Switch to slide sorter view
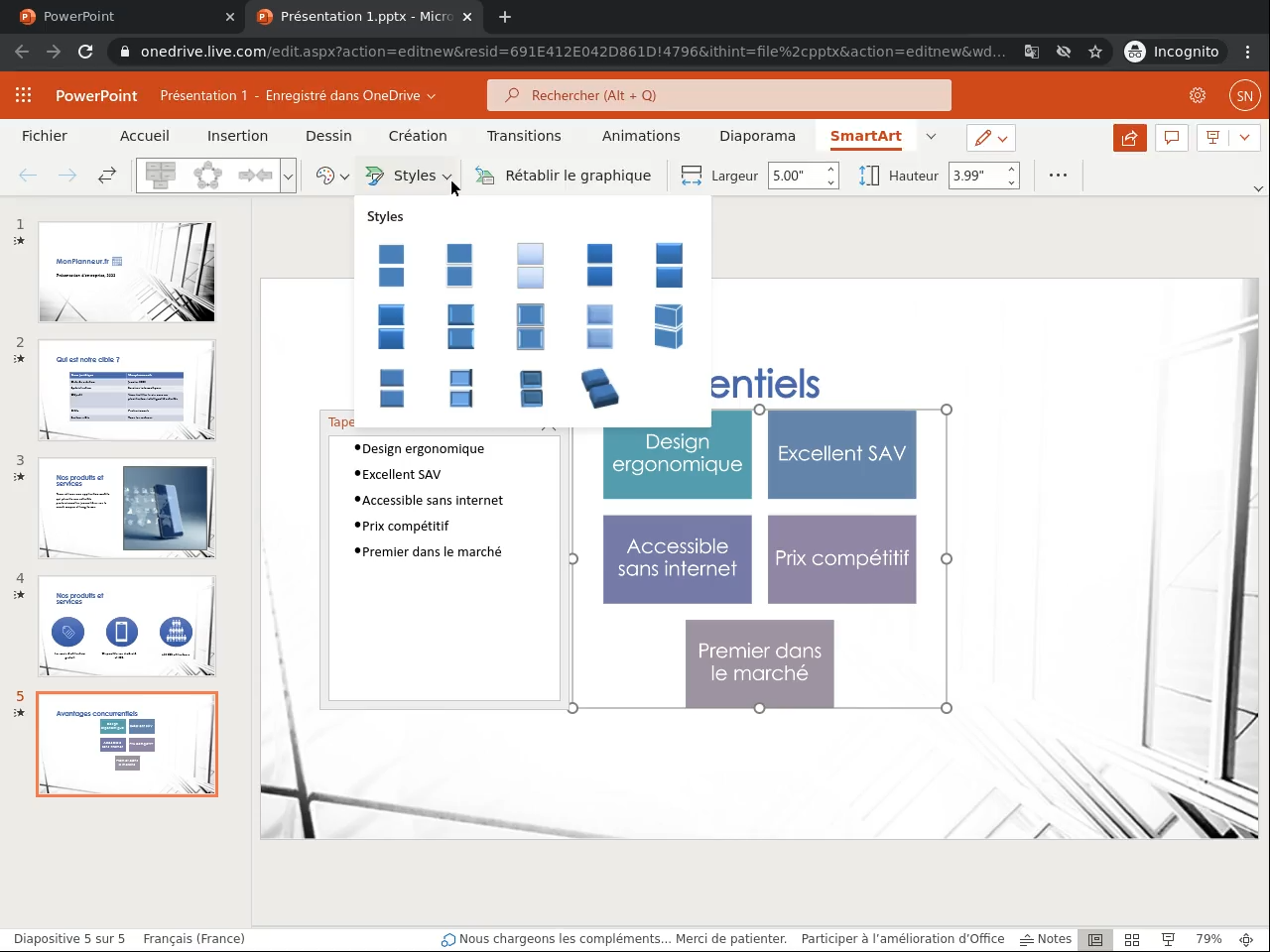This screenshot has height=952, width=1270. click(1131, 939)
